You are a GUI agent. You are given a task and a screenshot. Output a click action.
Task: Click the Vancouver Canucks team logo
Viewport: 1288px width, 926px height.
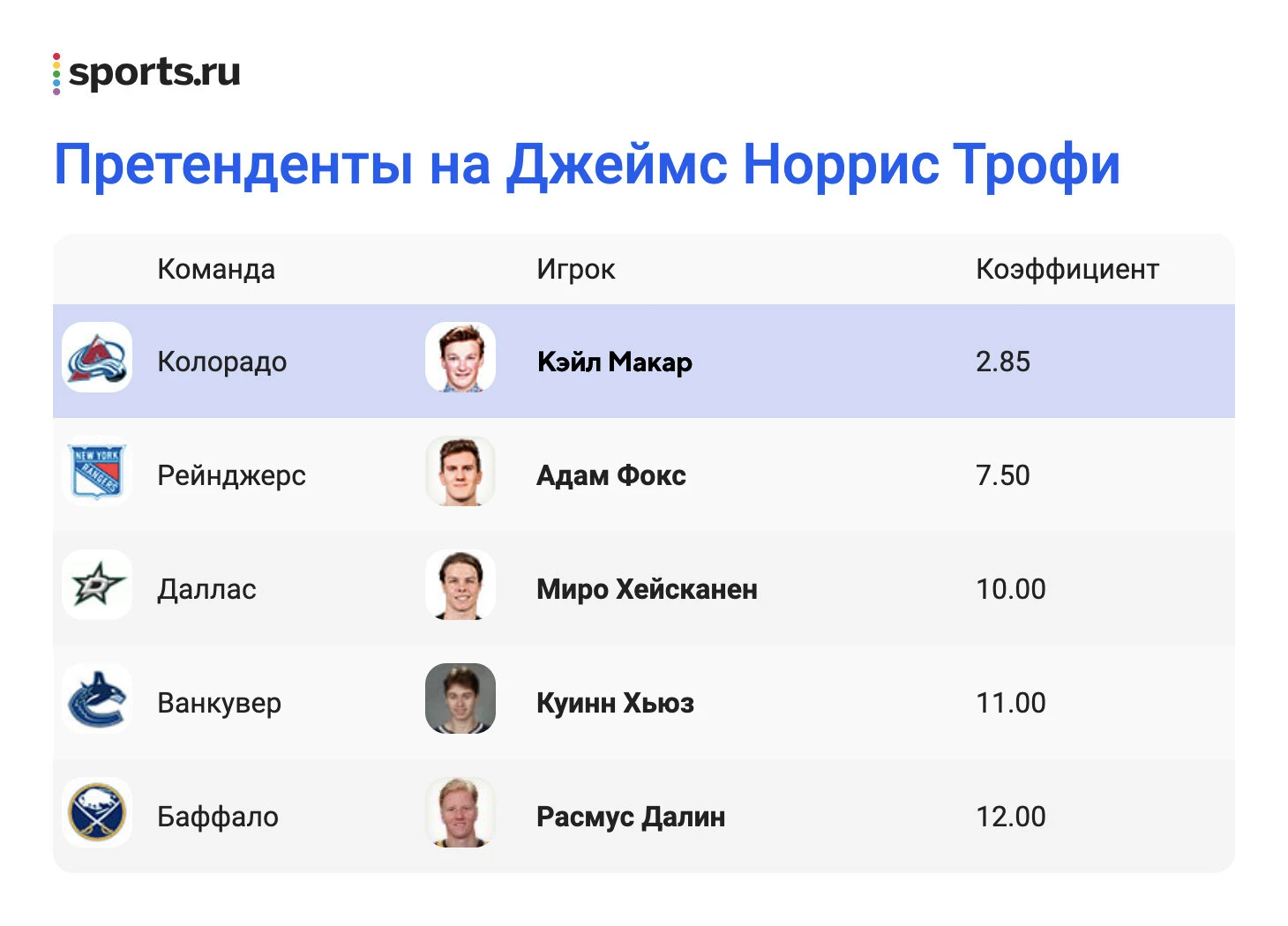tap(97, 698)
